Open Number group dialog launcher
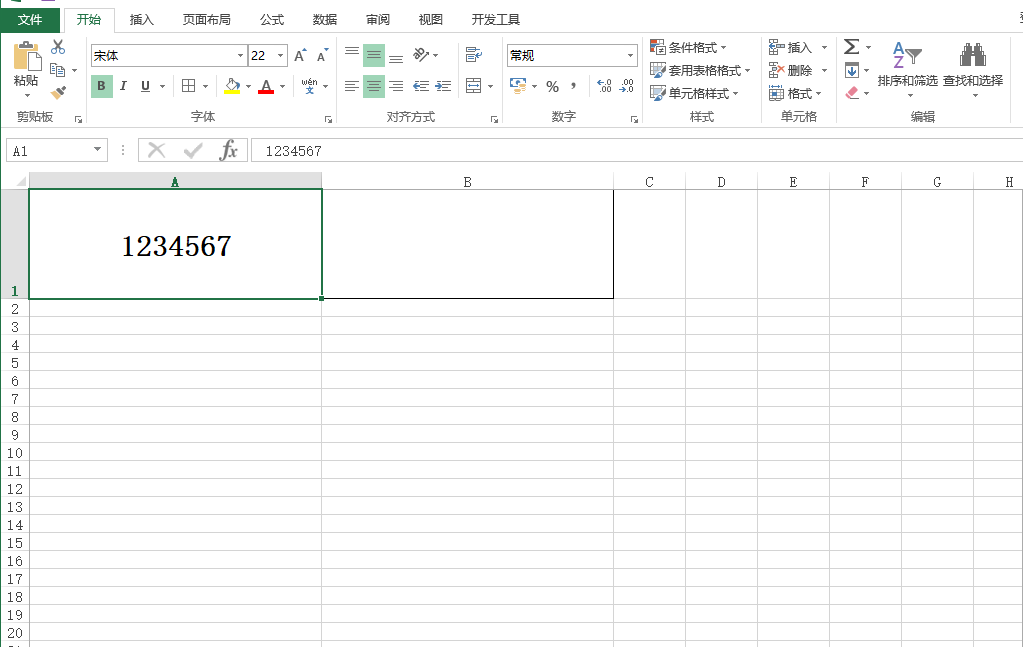 (634, 119)
